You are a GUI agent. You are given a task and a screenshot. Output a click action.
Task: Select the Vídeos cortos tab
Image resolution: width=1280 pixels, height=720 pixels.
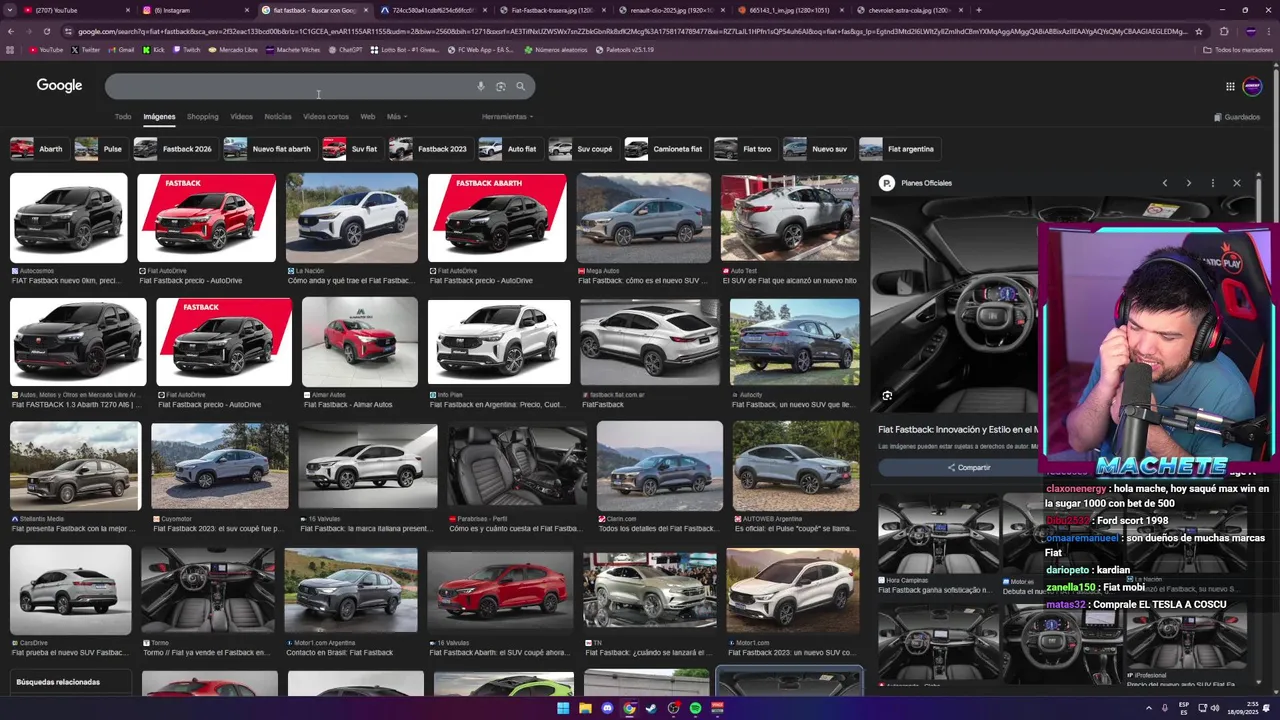(x=326, y=117)
